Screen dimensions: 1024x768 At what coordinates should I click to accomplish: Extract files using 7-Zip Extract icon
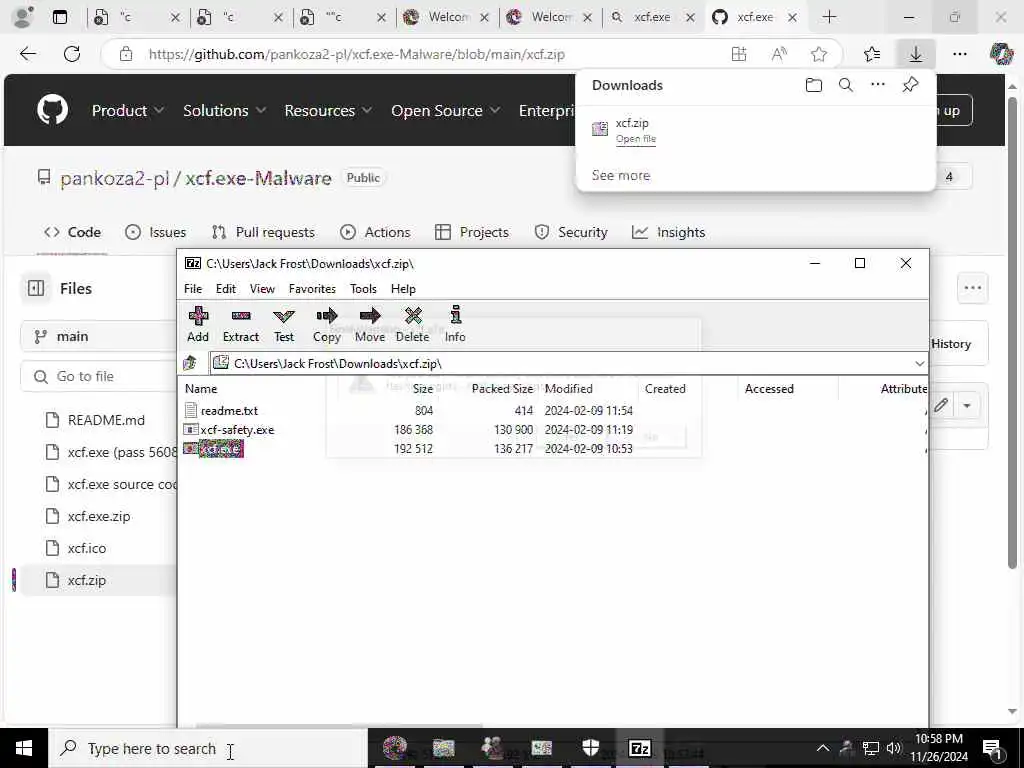[240, 325]
